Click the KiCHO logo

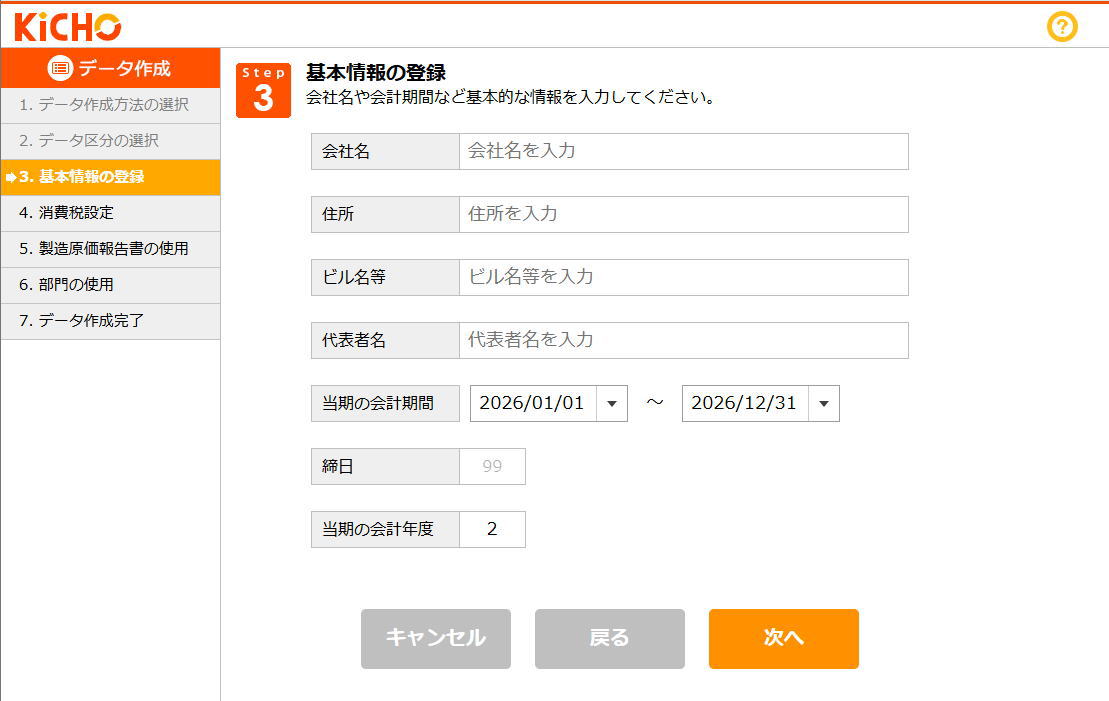(x=68, y=27)
